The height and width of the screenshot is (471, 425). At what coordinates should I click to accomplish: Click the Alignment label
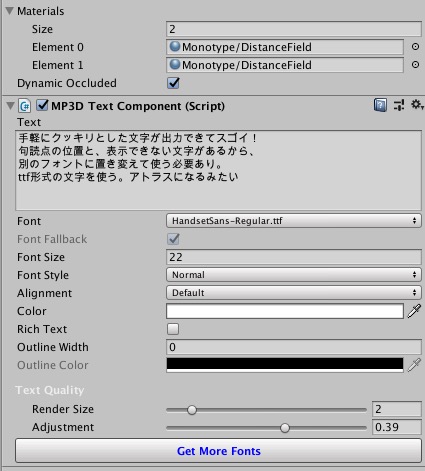point(44,293)
